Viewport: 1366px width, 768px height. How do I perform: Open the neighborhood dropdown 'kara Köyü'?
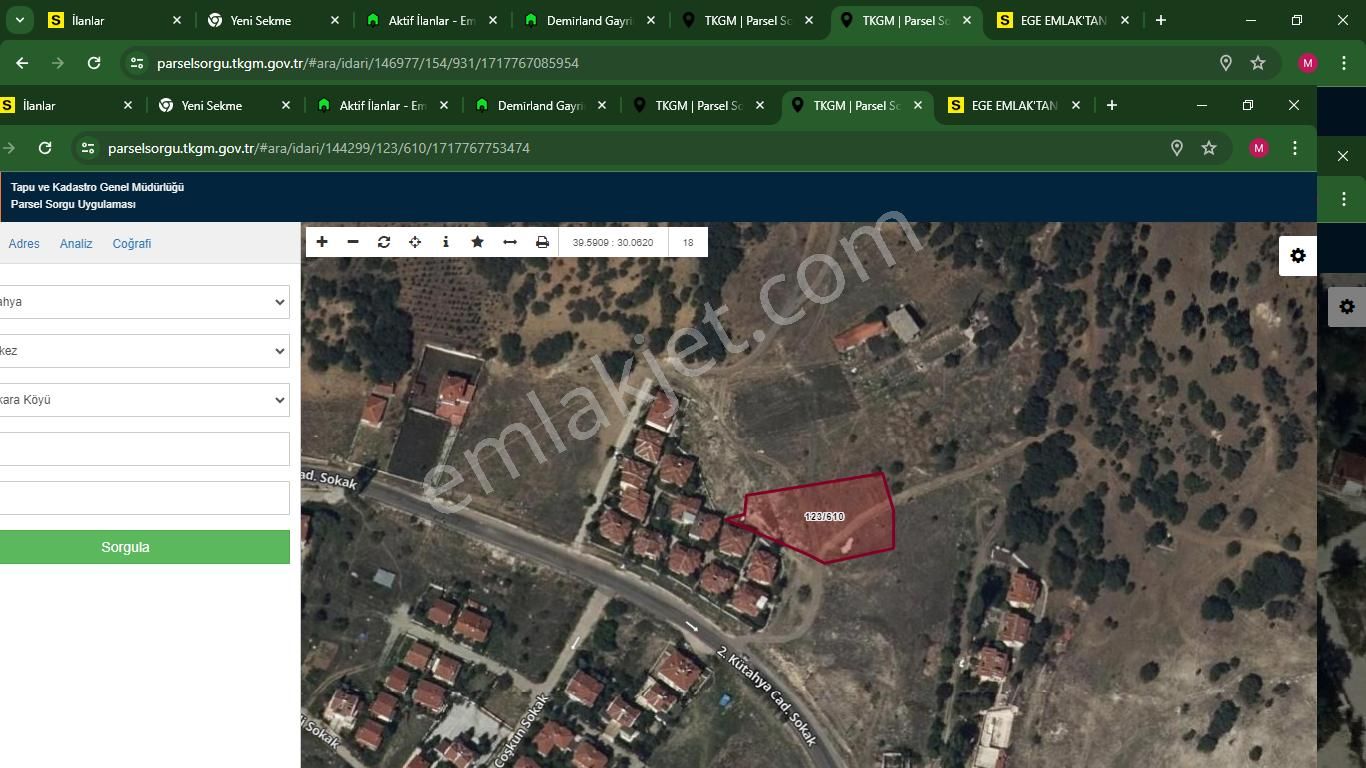point(144,400)
